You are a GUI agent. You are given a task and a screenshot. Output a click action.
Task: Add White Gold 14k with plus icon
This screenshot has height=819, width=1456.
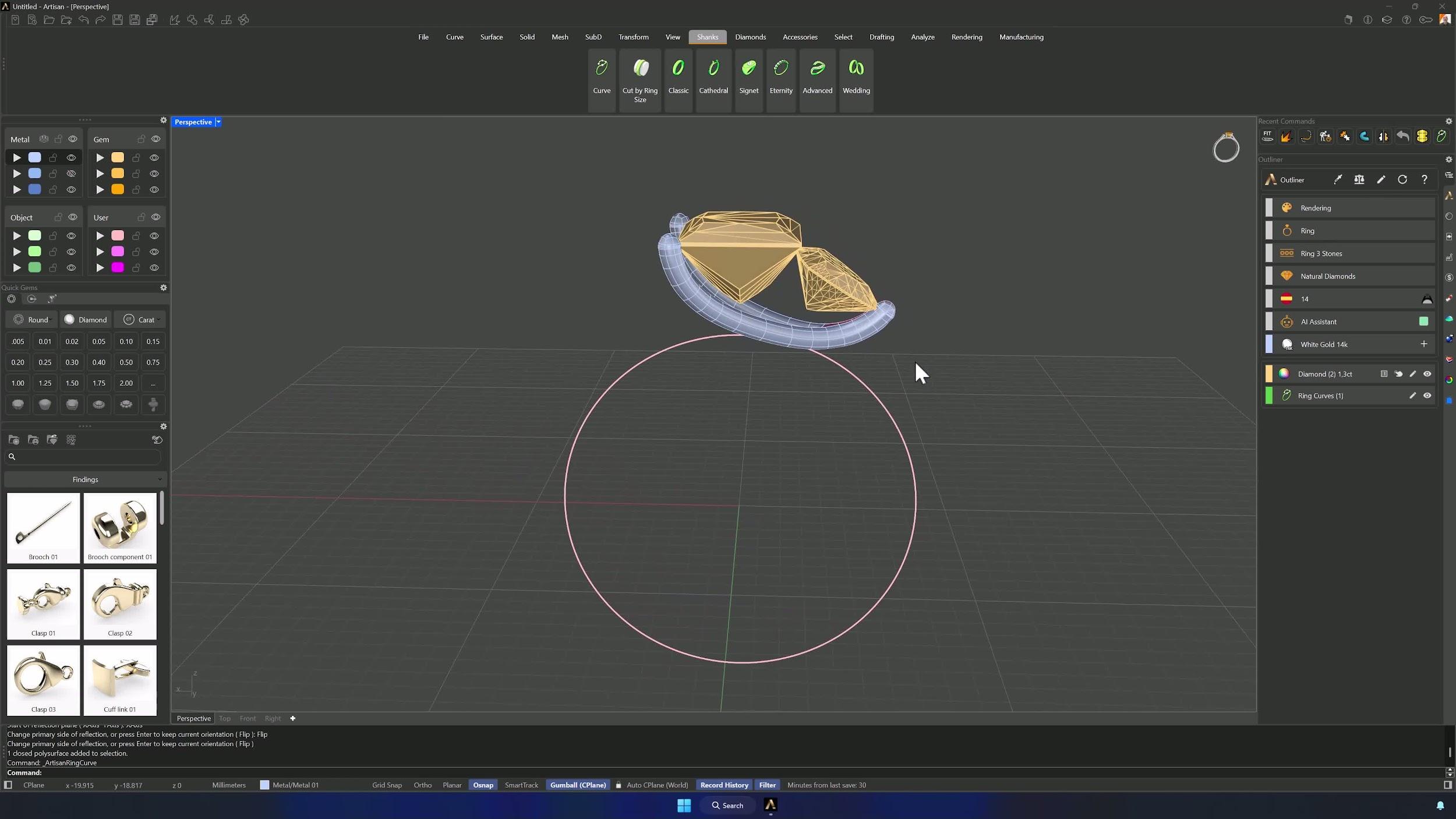pyautogui.click(x=1424, y=344)
